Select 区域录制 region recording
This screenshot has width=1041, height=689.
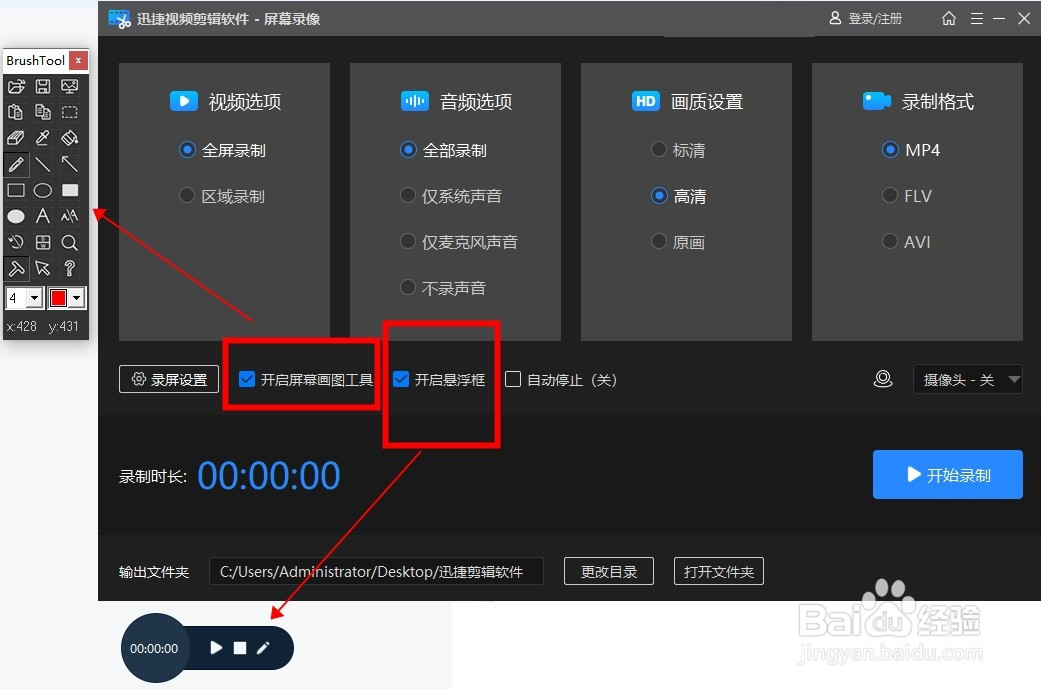(222, 196)
